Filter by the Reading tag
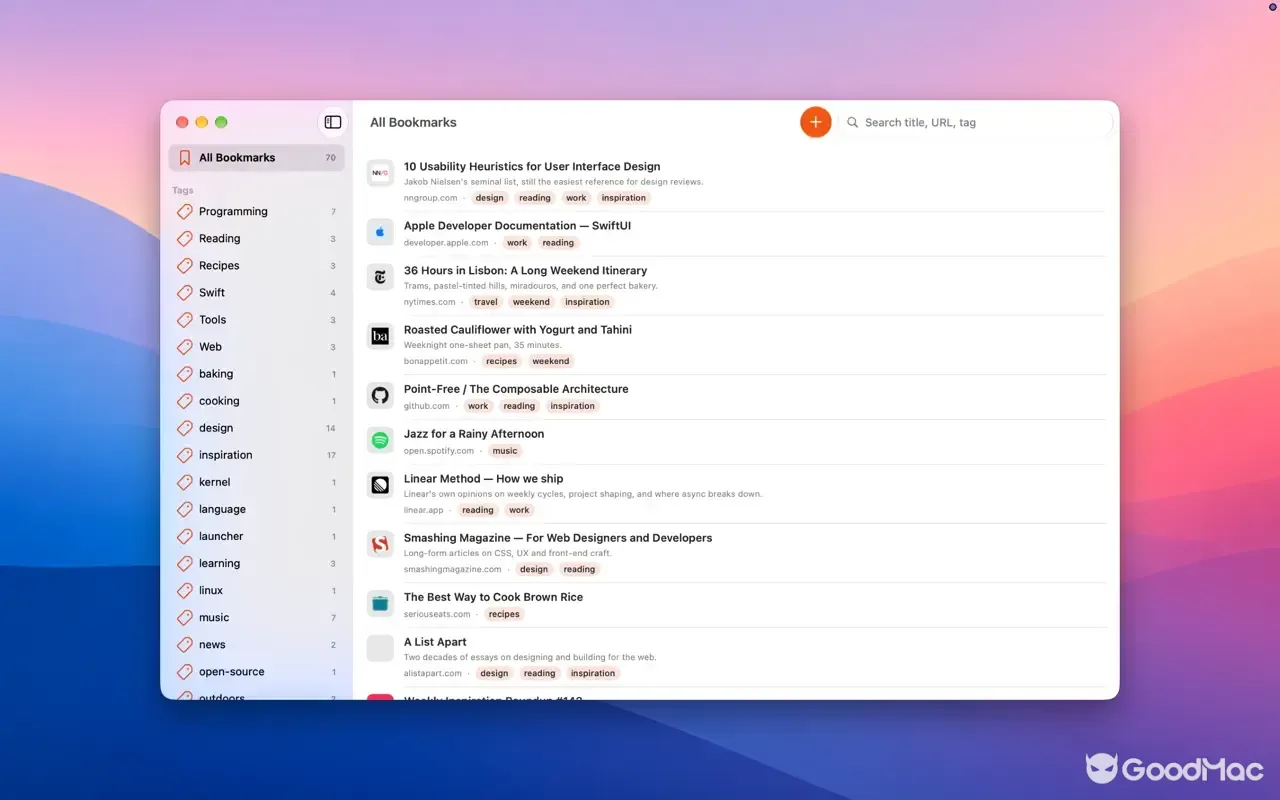The width and height of the screenshot is (1280, 800). coord(257,239)
